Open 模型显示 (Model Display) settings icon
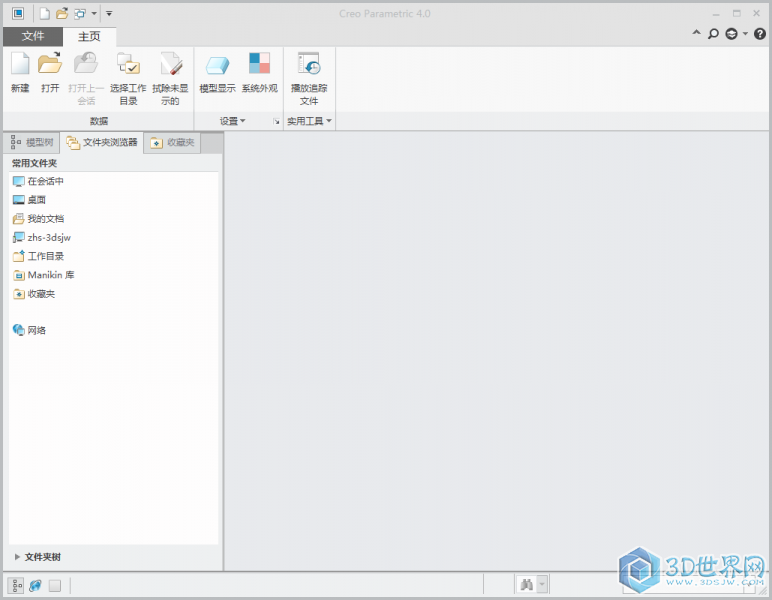Screen dimensions: 772x600 tap(217, 65)
